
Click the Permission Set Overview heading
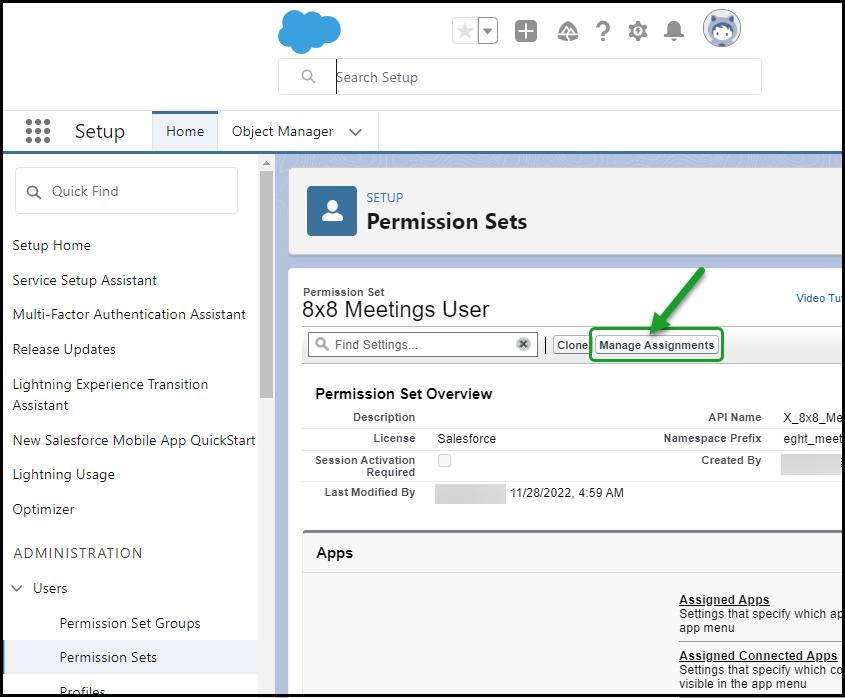click(x=404, y=394)
